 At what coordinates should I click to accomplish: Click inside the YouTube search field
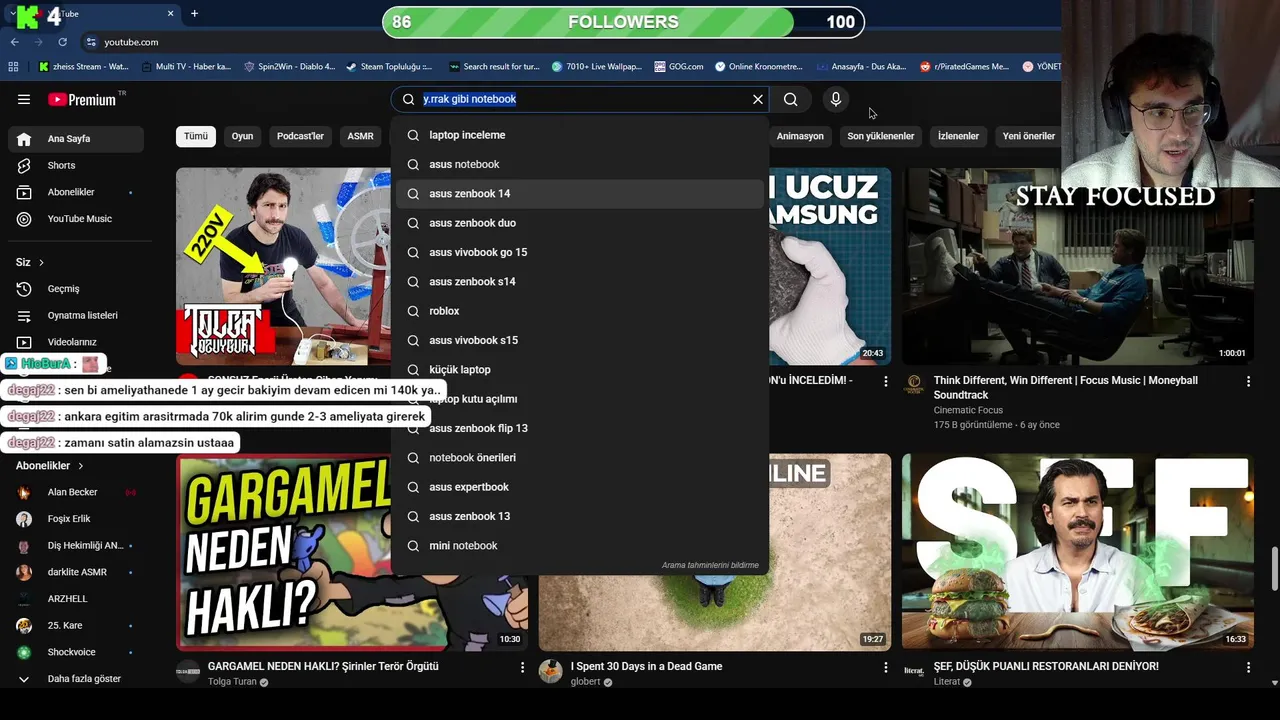580,99
